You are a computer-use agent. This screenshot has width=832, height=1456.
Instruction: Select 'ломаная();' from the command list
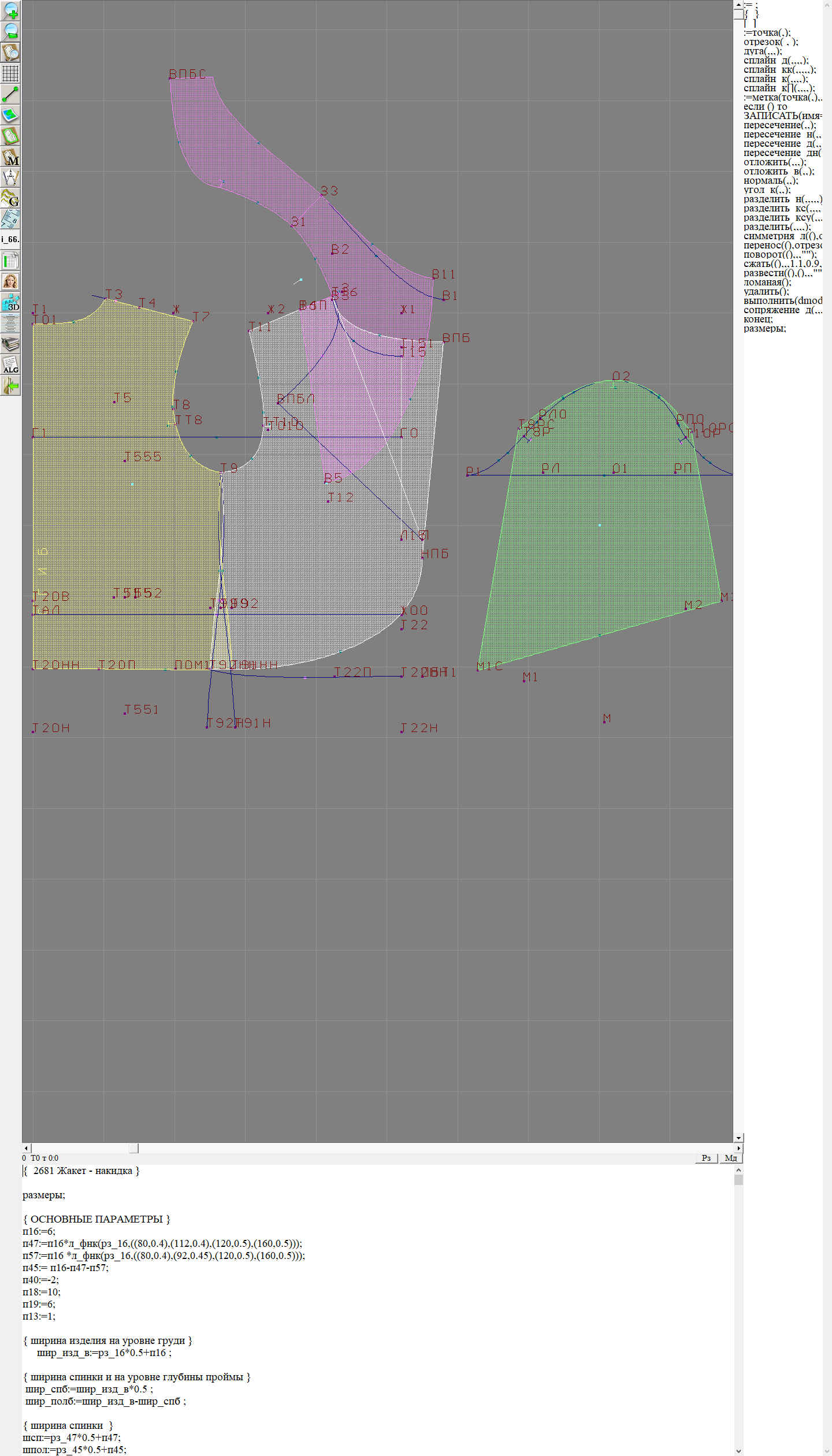767,283
